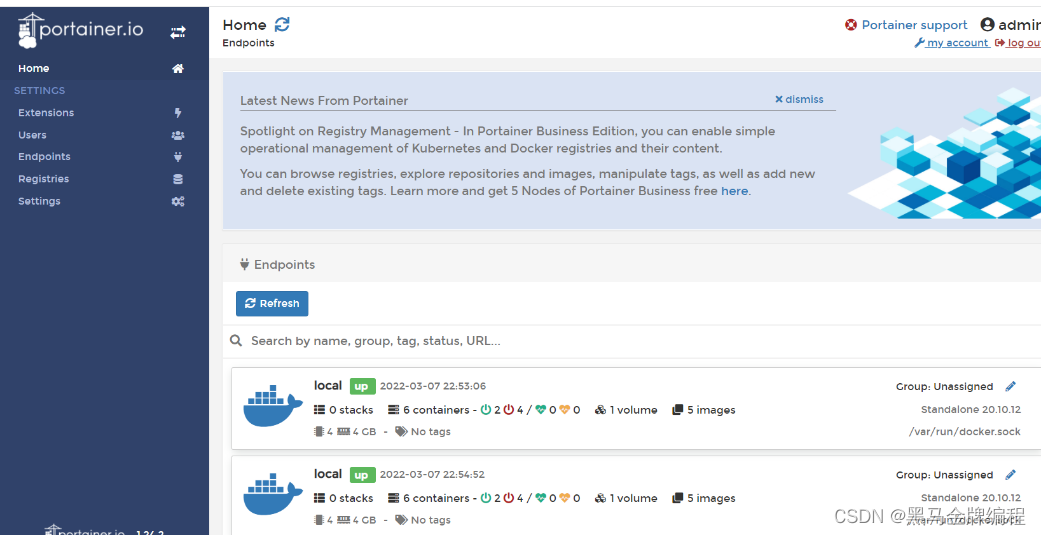Click the images clone icon in first endpoint
Viewport: 1041px width, 535px height.
(x=677, y=410)
